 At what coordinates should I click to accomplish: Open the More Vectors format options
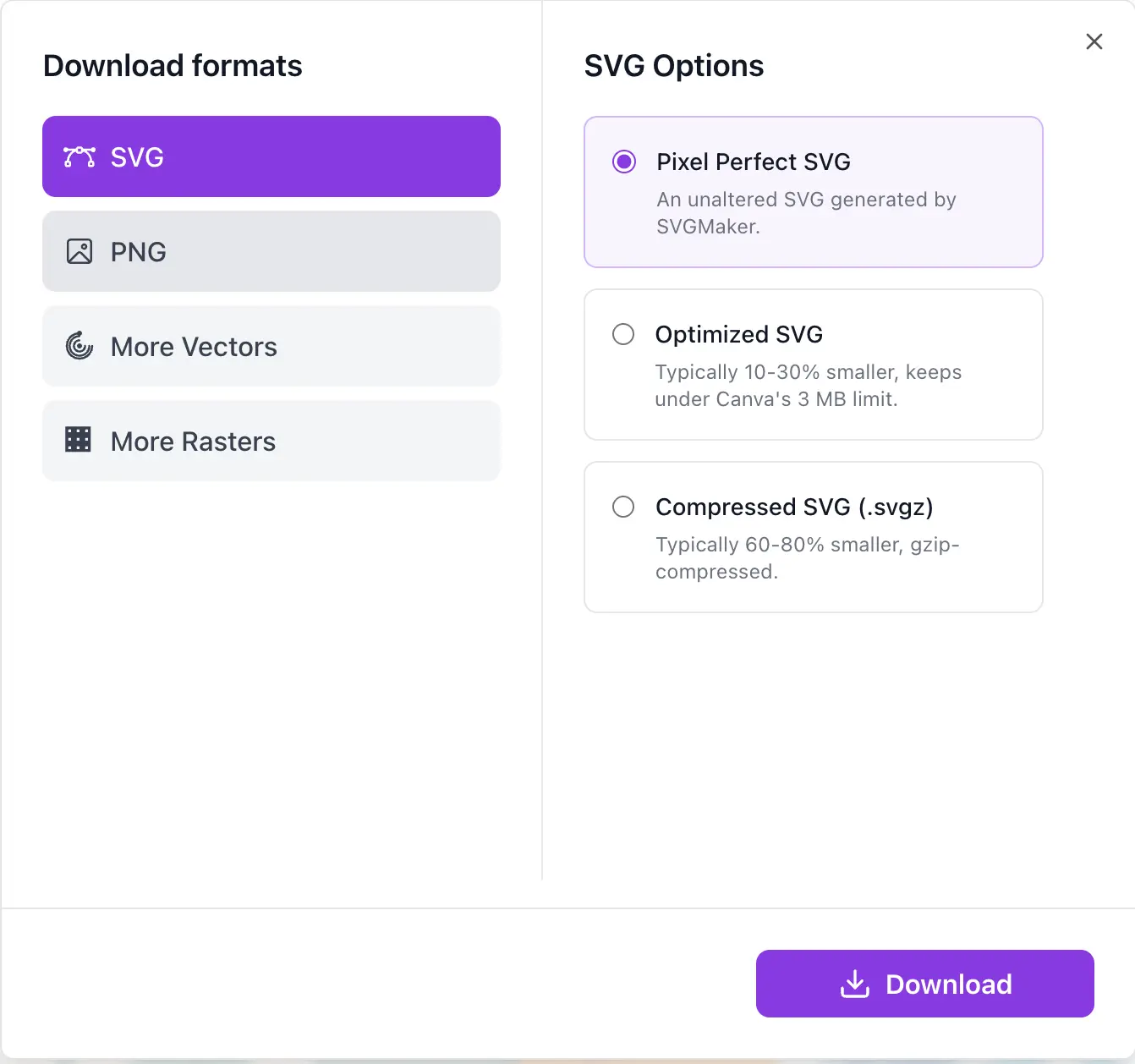pos(271,346)
